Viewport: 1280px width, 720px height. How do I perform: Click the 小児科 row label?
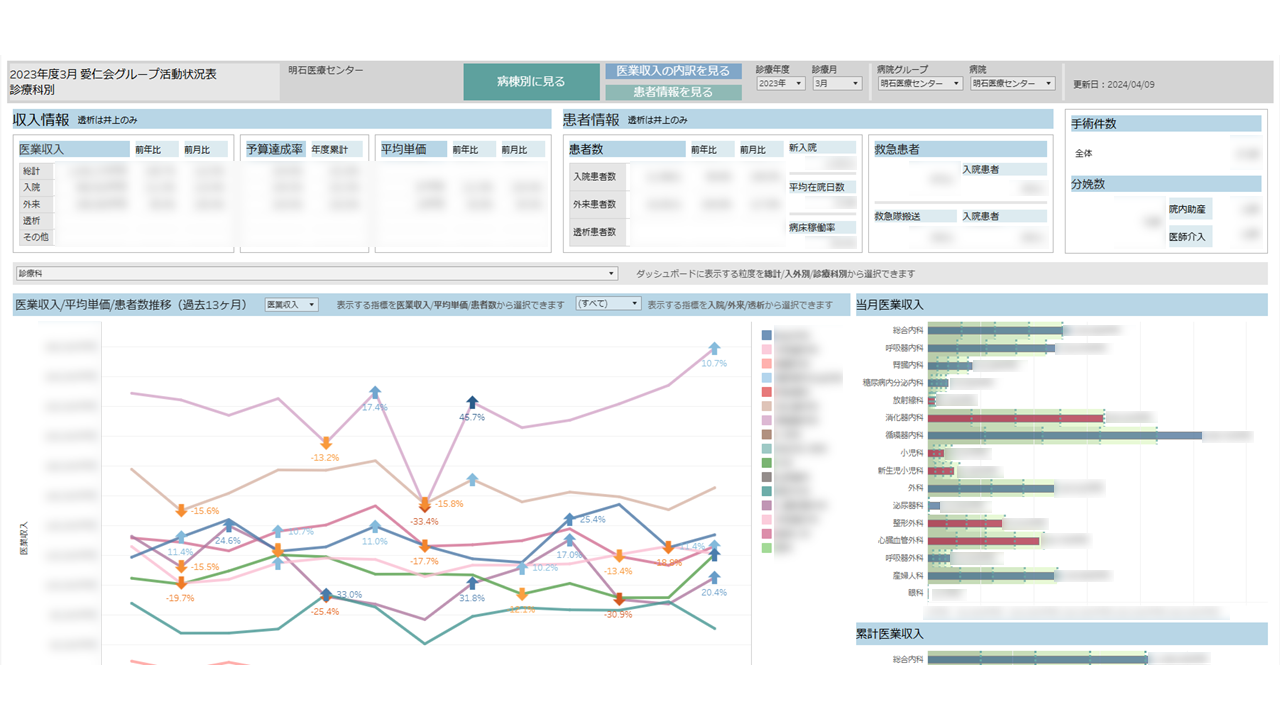click(x=911, y=453)
